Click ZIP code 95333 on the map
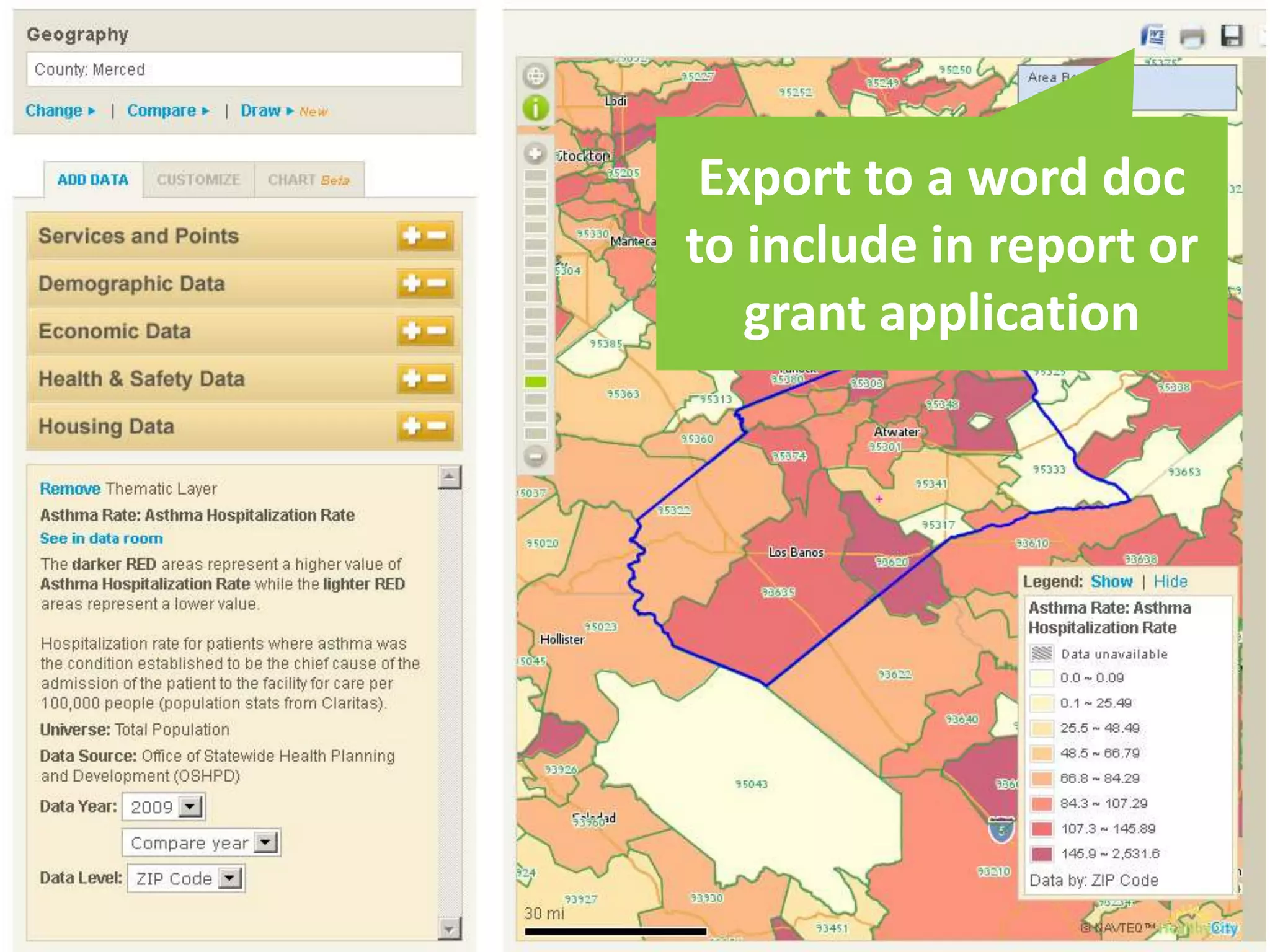1270x952 pixels. click(1049, 469)
